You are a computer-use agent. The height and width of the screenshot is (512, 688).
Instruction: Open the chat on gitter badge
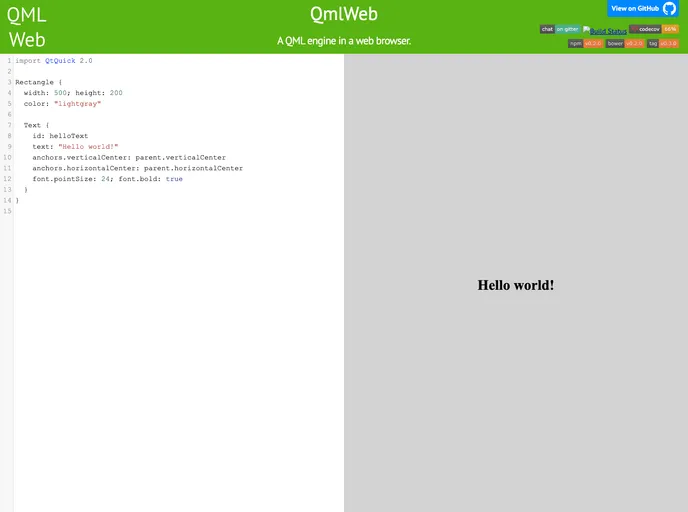(x=560, y=29)
